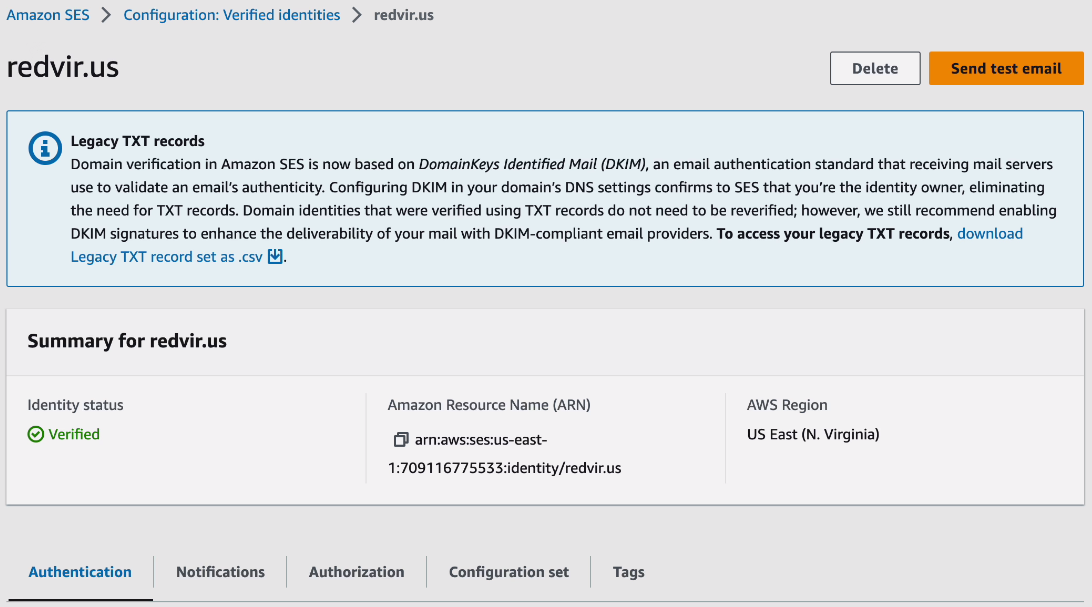Screen dimensions: 1092x607
Task: Click the Delete button
Action: 874,68
